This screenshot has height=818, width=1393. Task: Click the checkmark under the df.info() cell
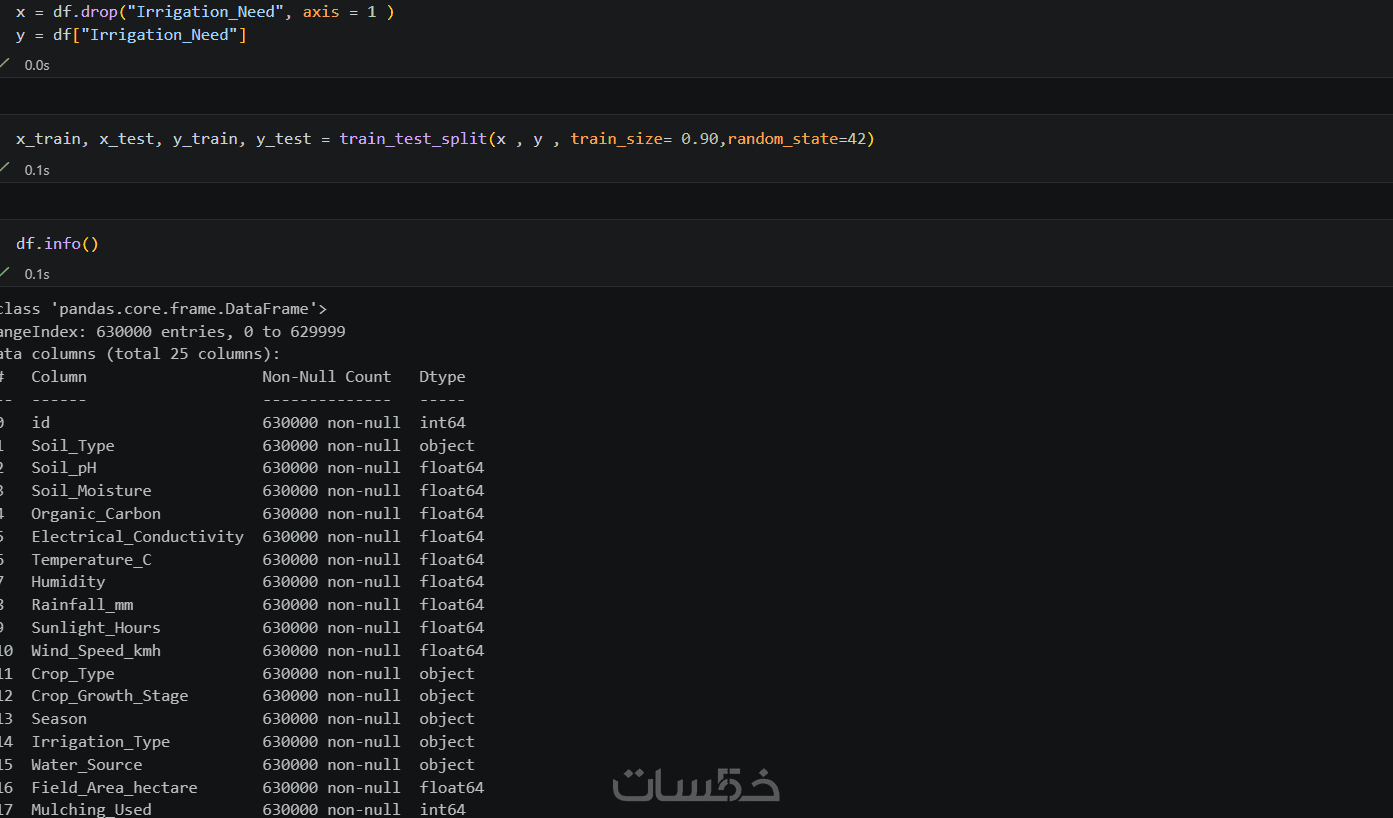point(4,272)
